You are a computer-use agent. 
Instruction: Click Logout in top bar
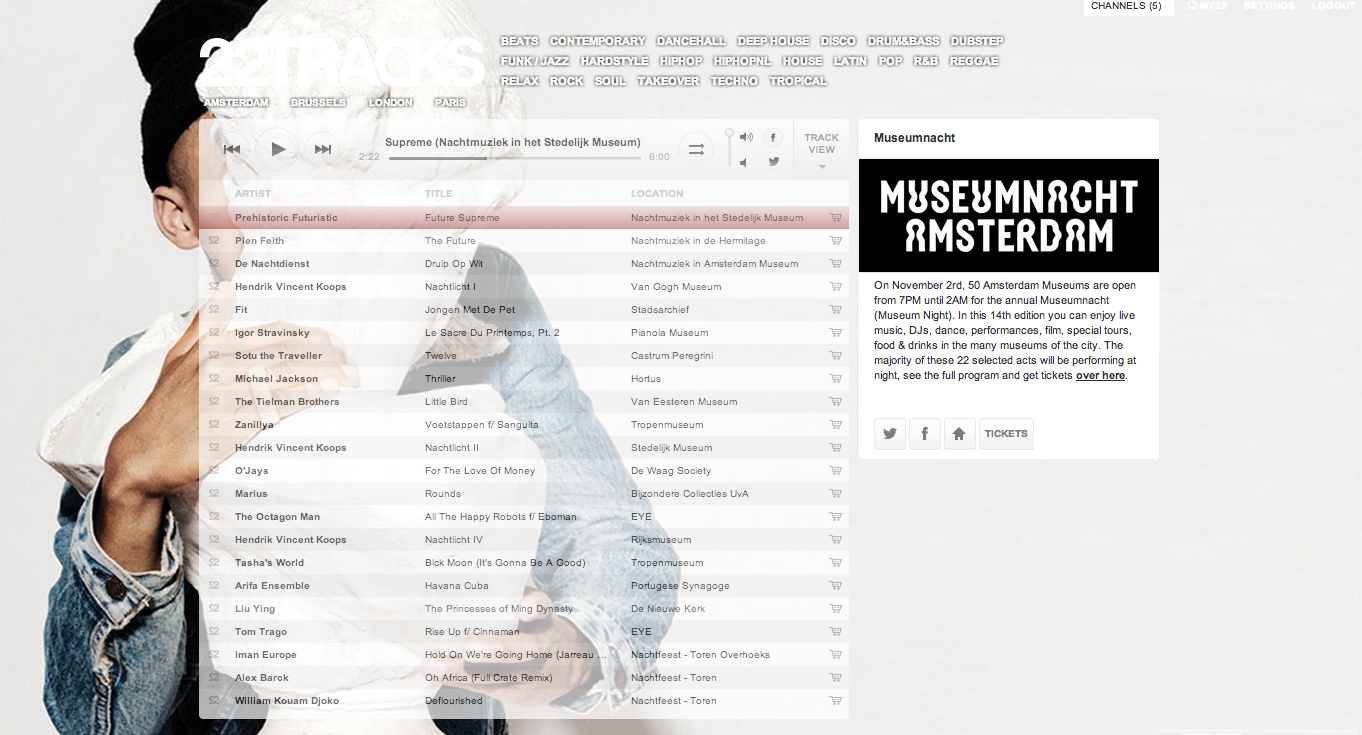tap(1334, 6)
